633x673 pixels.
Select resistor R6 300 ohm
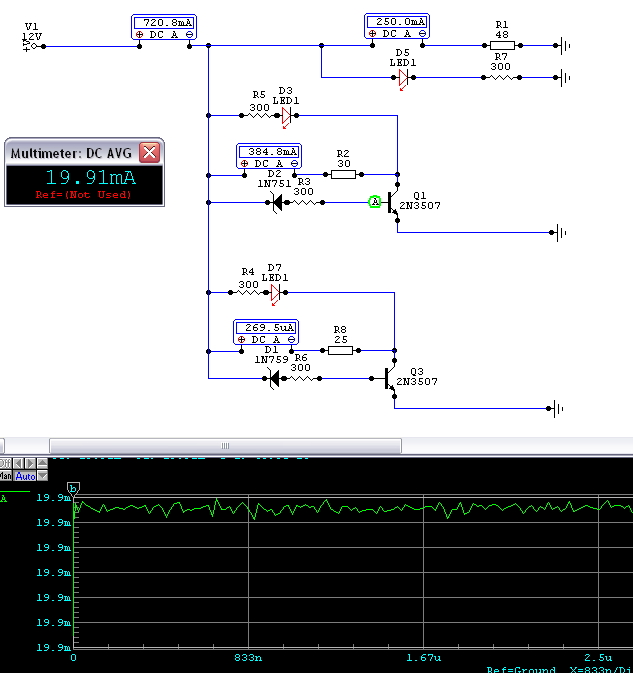301,378
